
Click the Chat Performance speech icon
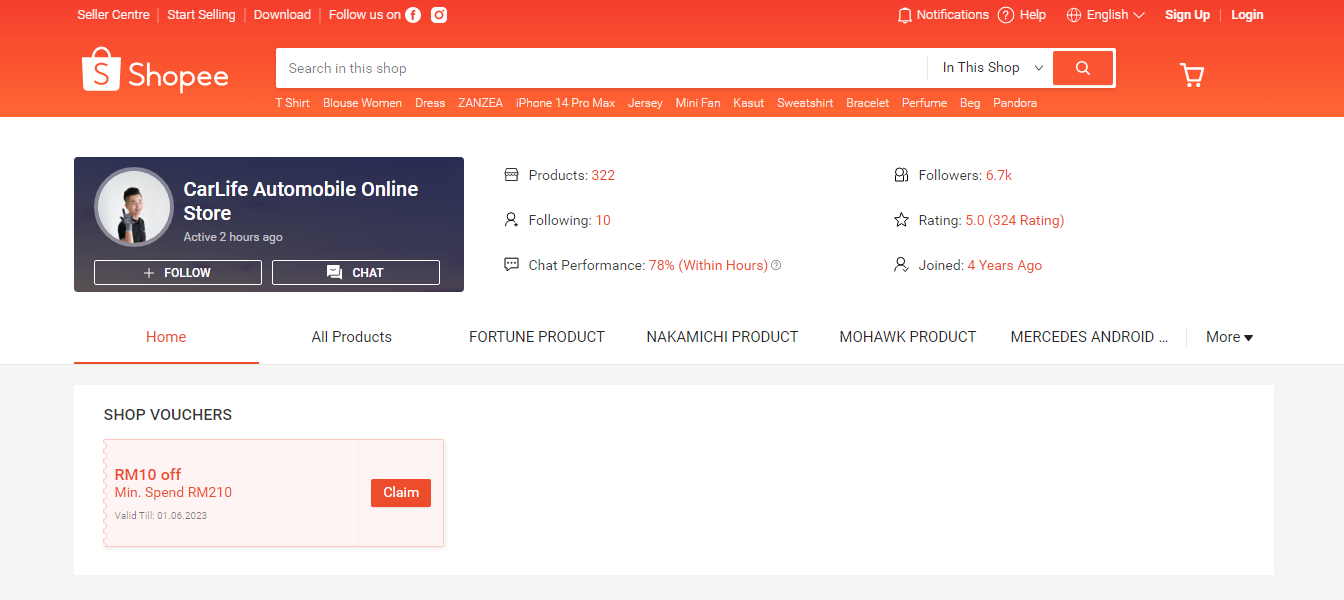511,265
